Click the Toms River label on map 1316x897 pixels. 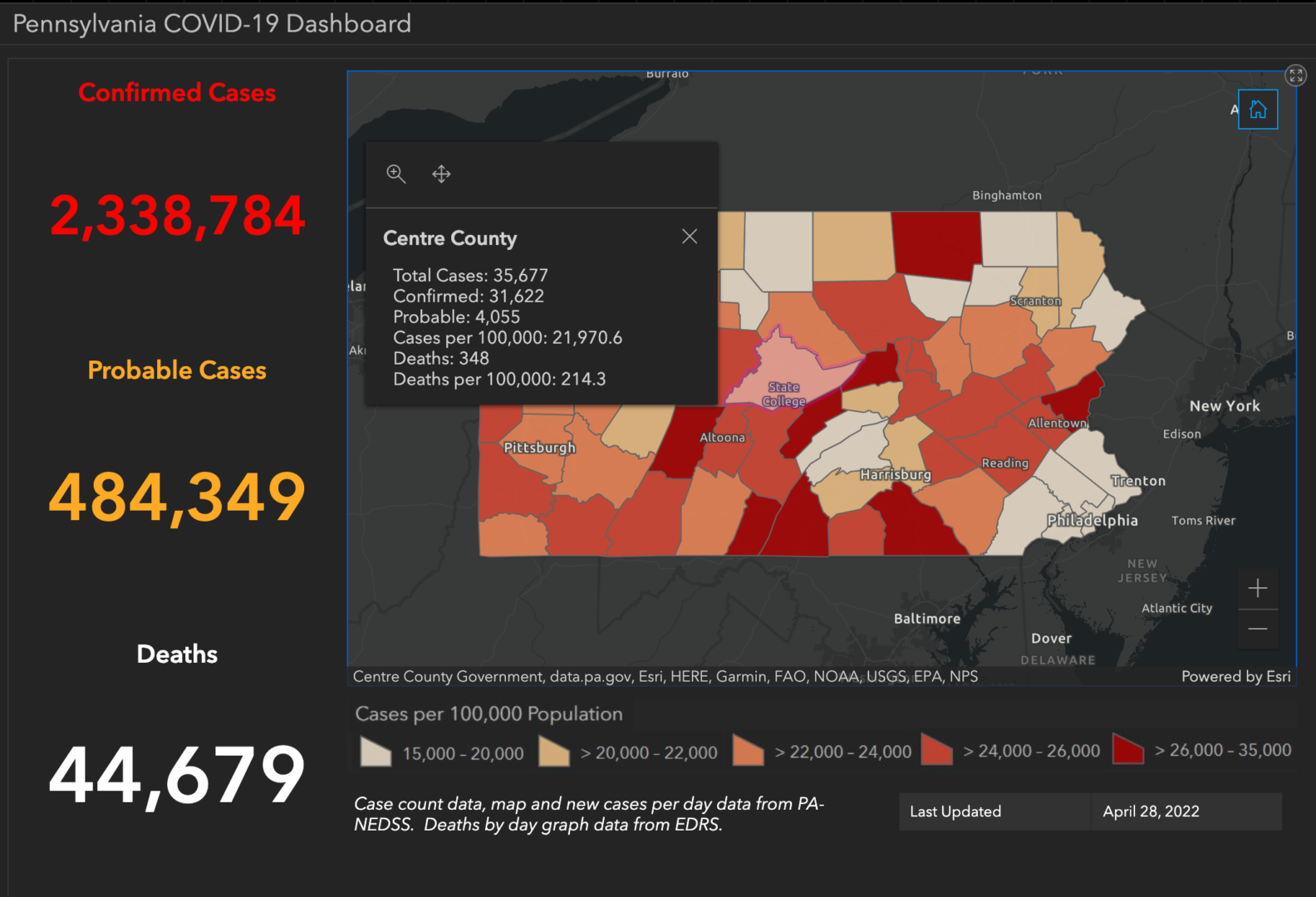tap(1203, 521)
